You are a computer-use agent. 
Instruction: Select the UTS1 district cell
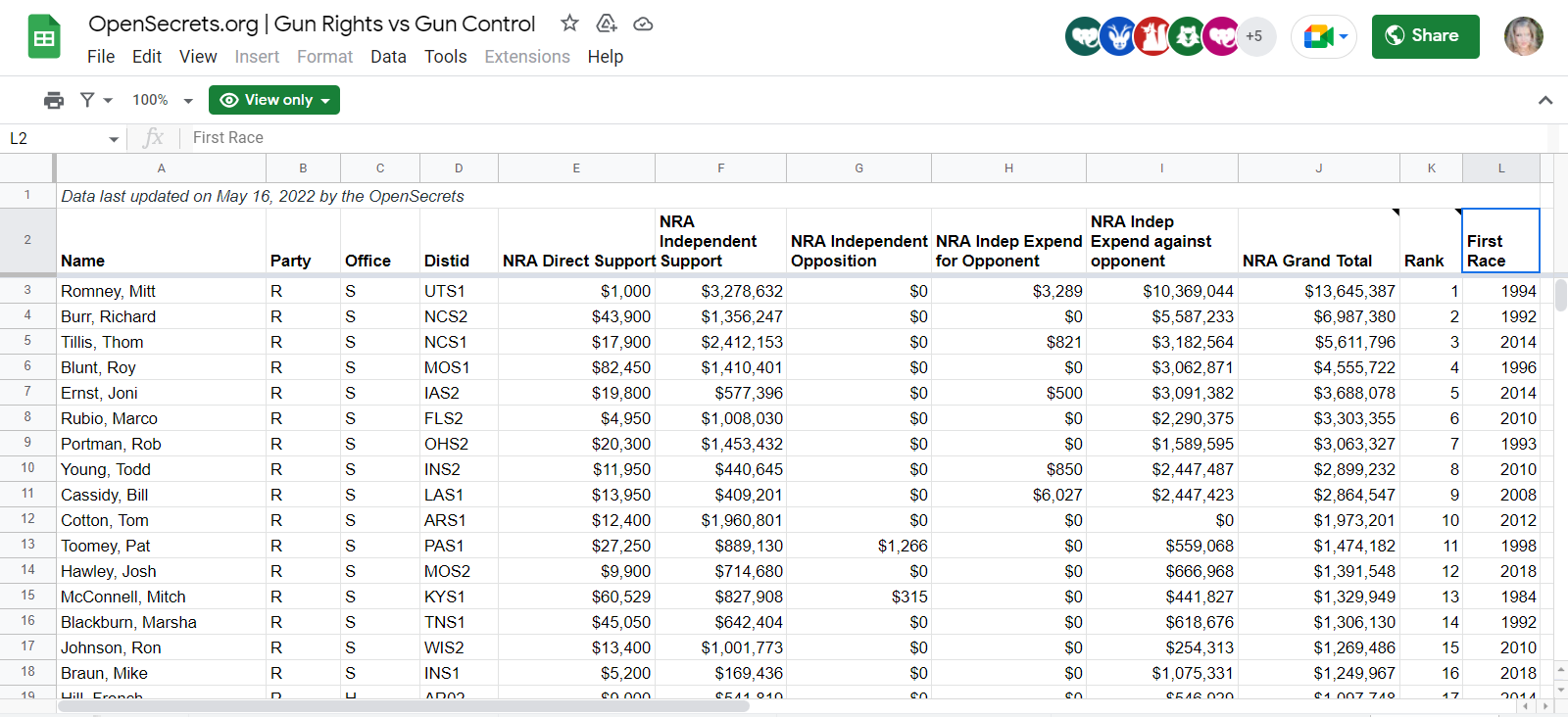(459, 291)
